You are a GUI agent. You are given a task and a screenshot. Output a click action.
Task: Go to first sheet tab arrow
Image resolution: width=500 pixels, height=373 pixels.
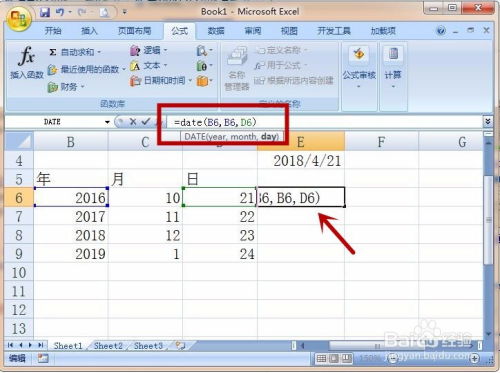pos(10,345)
